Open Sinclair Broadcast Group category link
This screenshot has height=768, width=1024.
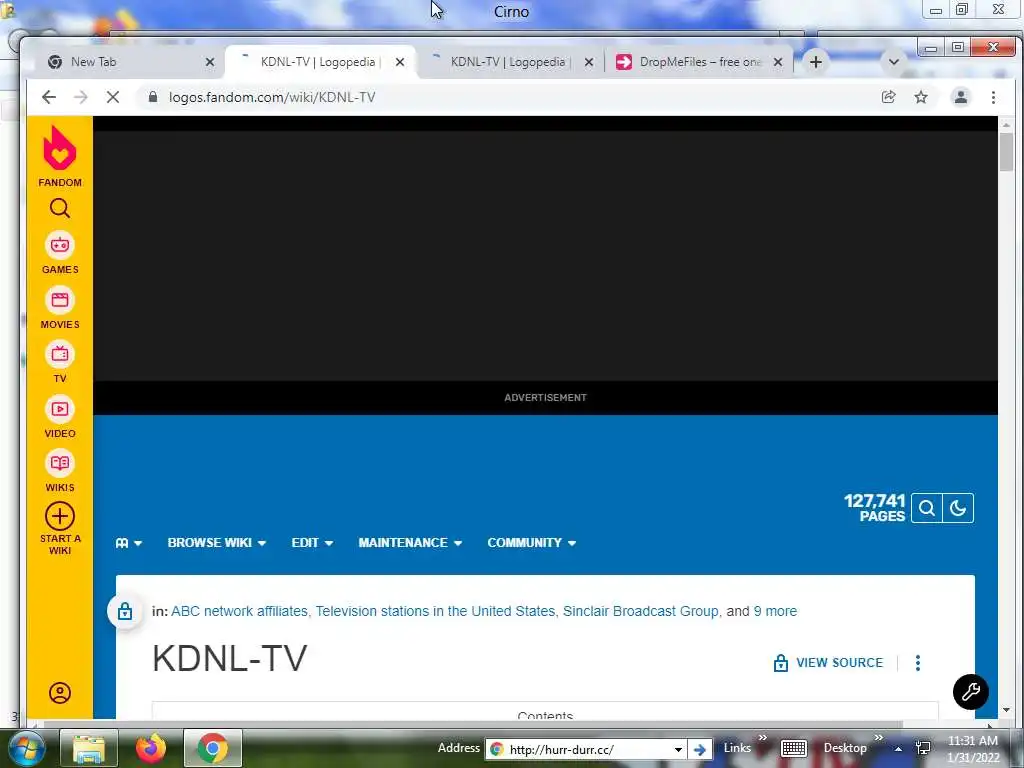[x=641, y=611]
